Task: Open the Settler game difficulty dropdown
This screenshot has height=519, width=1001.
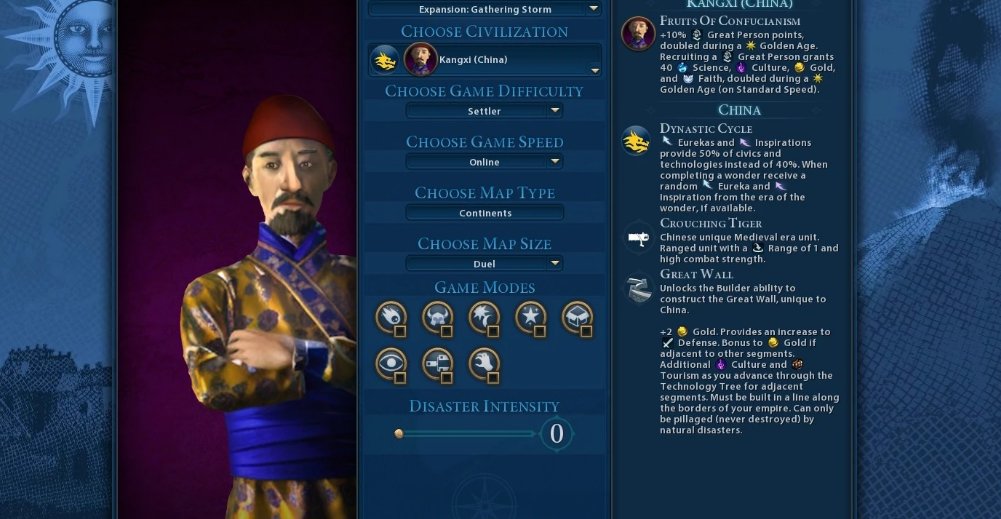Action: pos(485,111)
